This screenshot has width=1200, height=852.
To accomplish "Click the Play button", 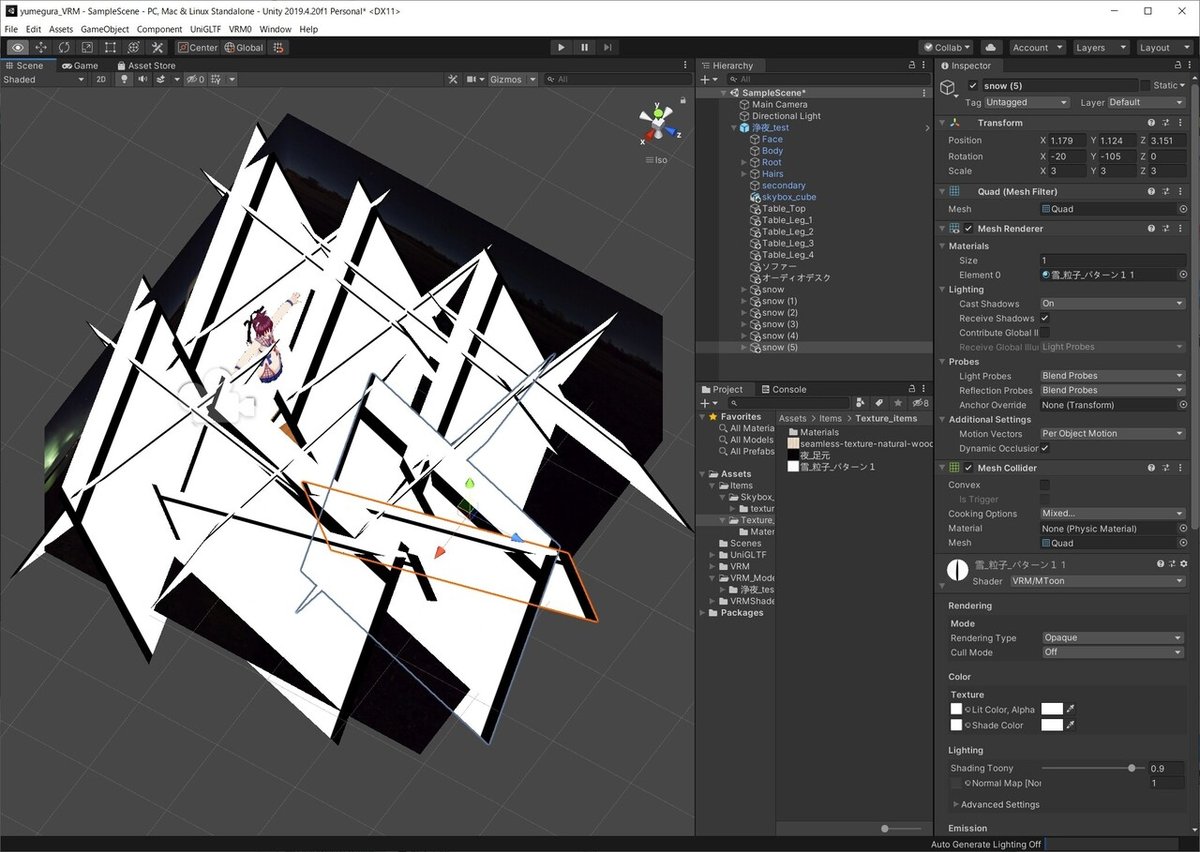I will (x=561, y=47).
